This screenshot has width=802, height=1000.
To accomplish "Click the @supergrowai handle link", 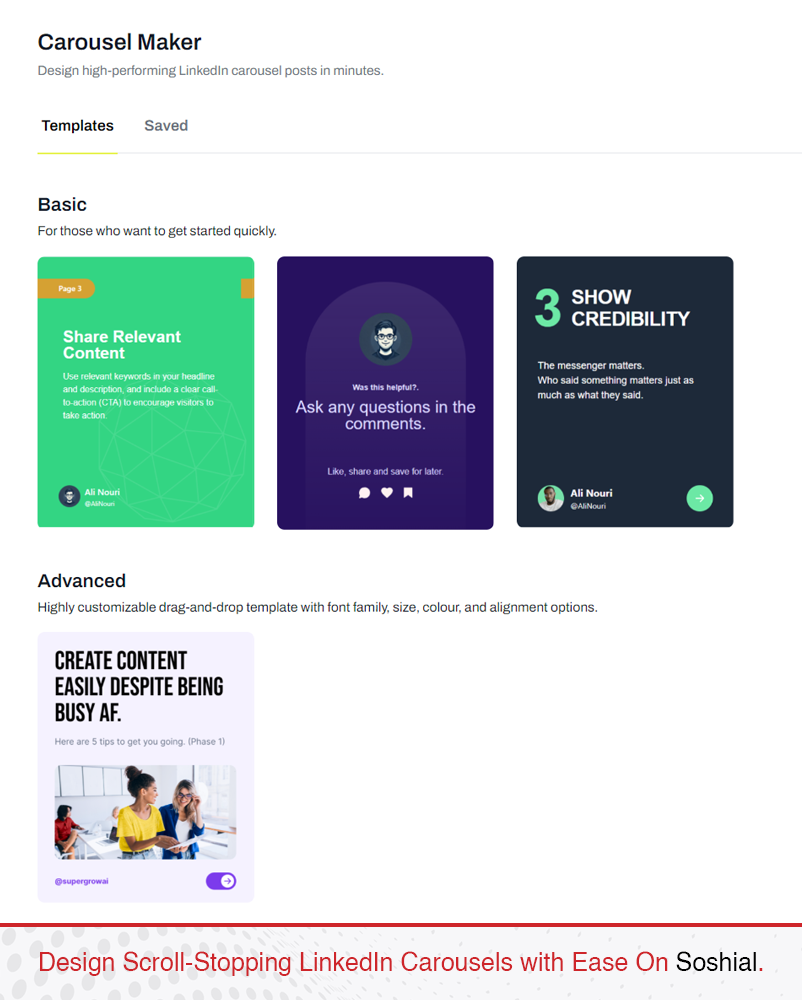I will tap(82, 881).
